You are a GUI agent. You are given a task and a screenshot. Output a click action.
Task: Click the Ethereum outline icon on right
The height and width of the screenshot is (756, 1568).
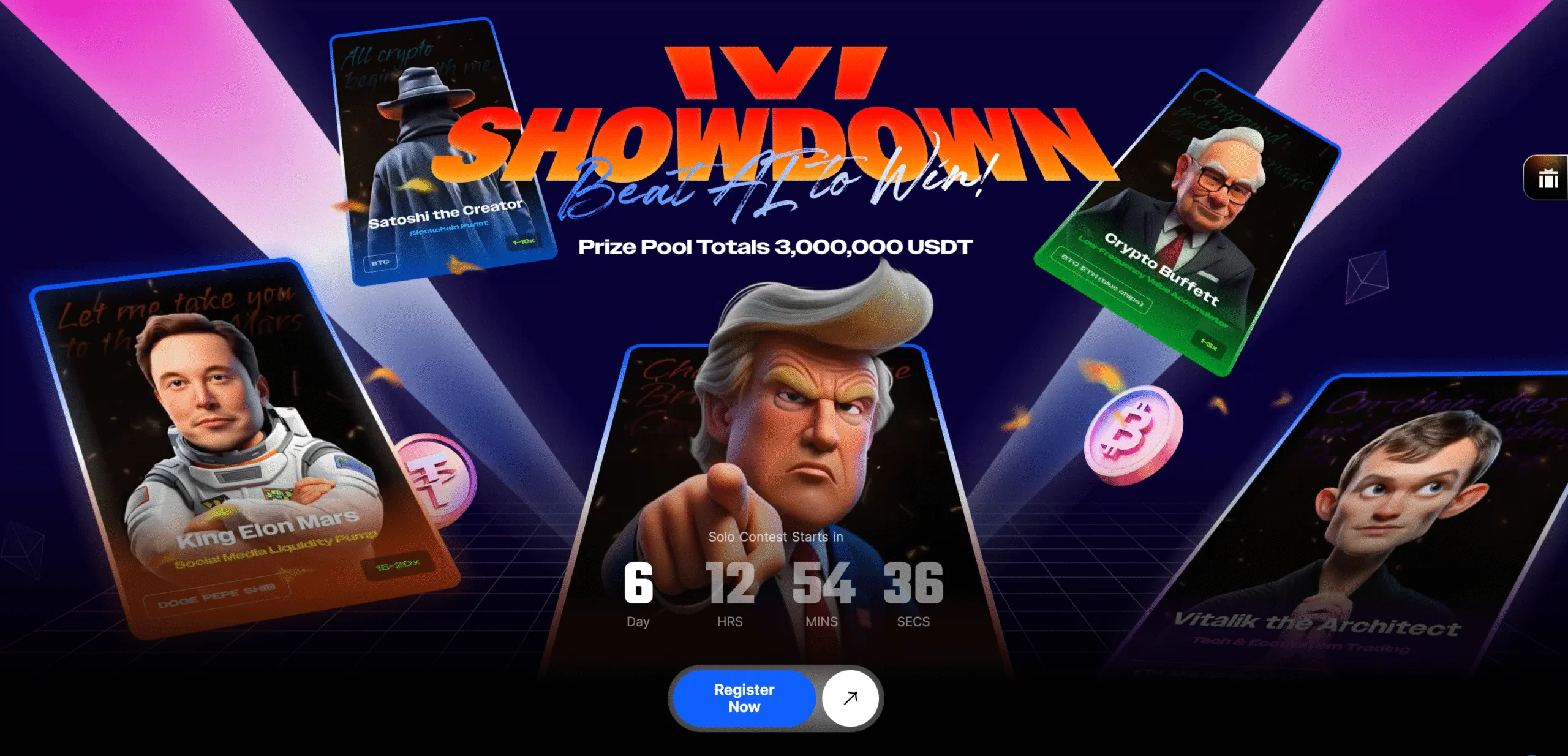point(1367,278)
